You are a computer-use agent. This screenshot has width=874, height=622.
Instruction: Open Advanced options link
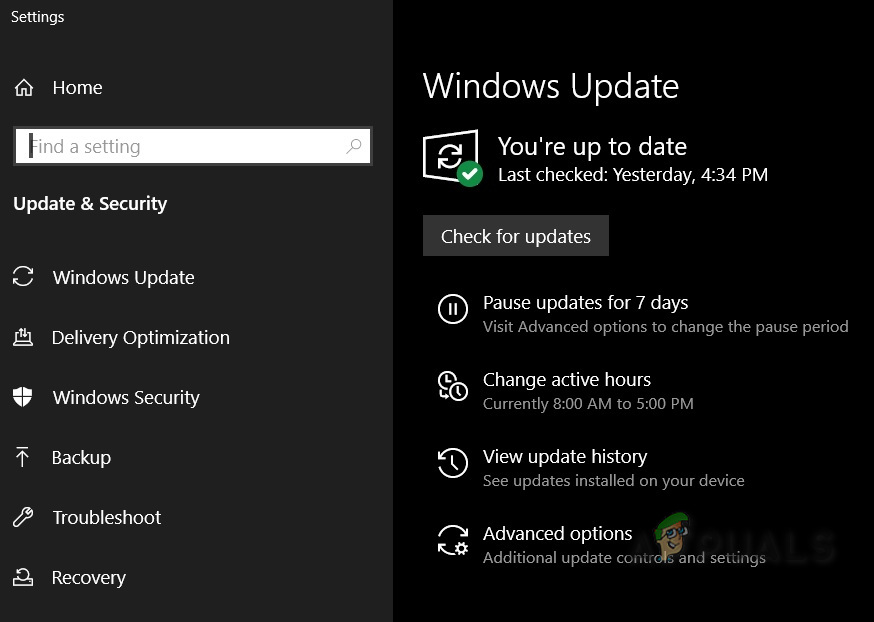pyautogui.click(x=557, y=533)
